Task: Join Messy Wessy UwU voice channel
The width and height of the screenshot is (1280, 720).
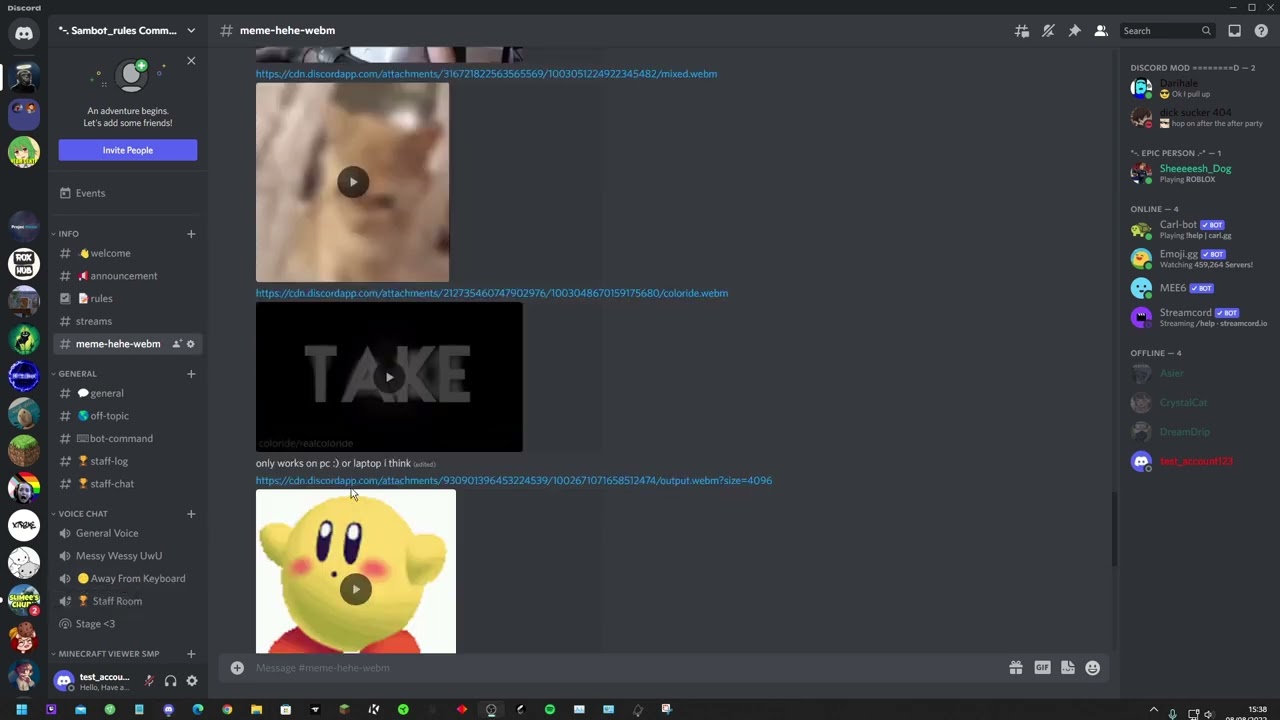Action: [x=128, y=556]
